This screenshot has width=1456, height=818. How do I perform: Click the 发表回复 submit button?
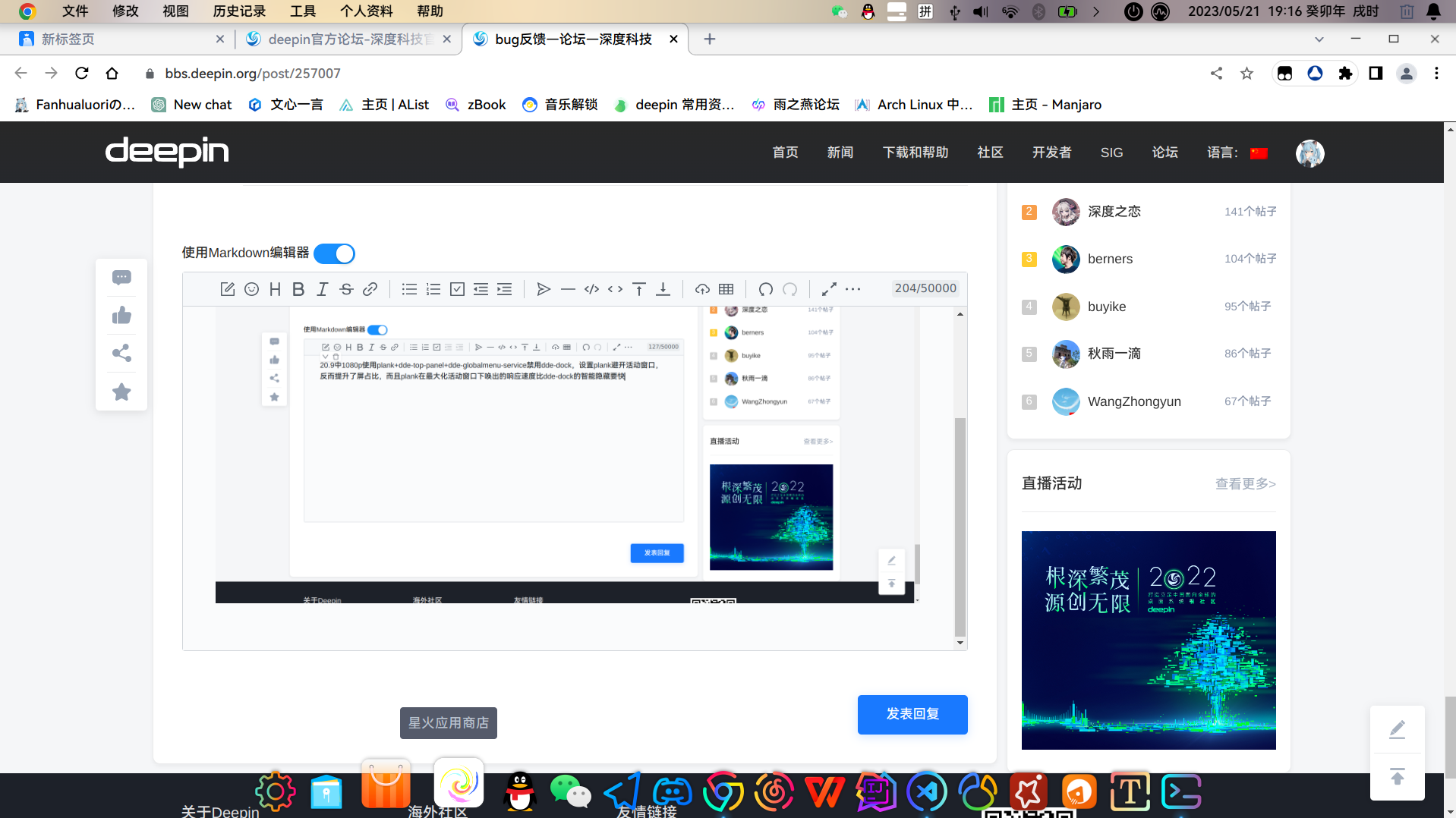(912, 714)
